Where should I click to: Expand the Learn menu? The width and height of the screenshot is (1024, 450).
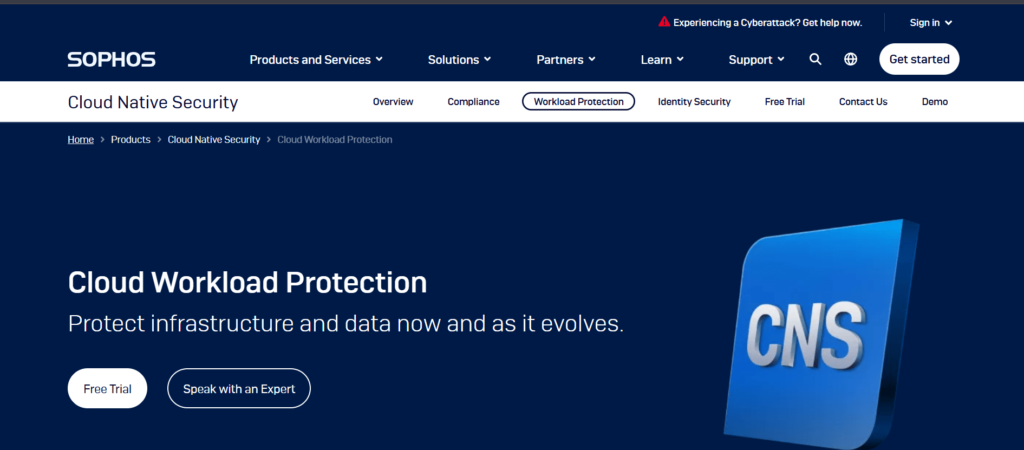tap(662, 59)
